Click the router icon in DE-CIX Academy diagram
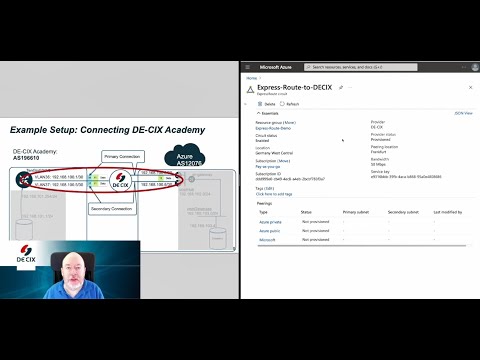 [x=24, y=180]
